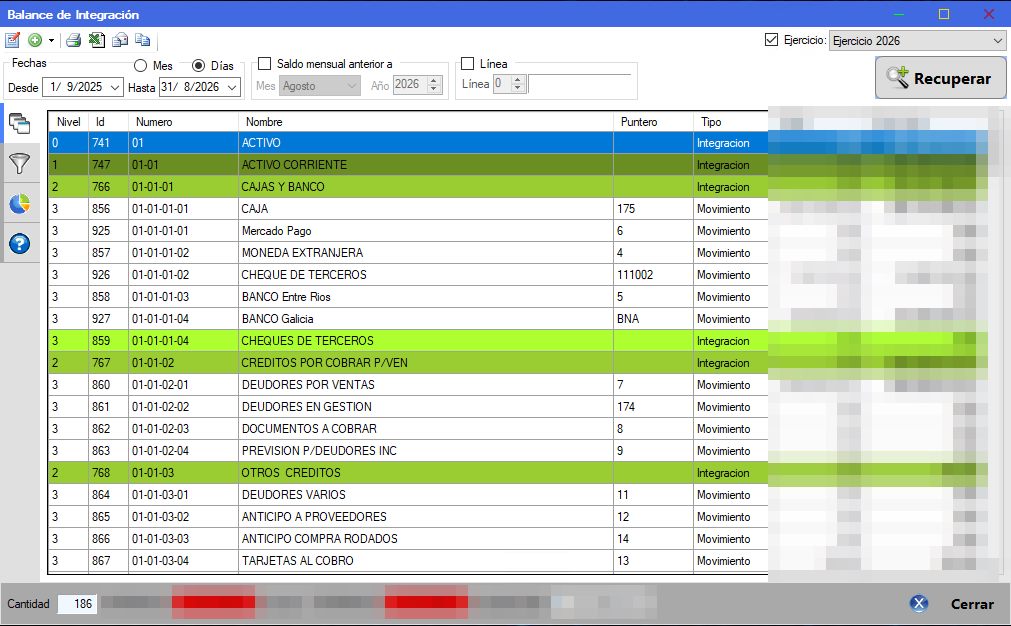This screenshot has width=1011, height=626.
Task: Print the balance with the printer icon
Action: pyautogui.click(x=74, y=40)
